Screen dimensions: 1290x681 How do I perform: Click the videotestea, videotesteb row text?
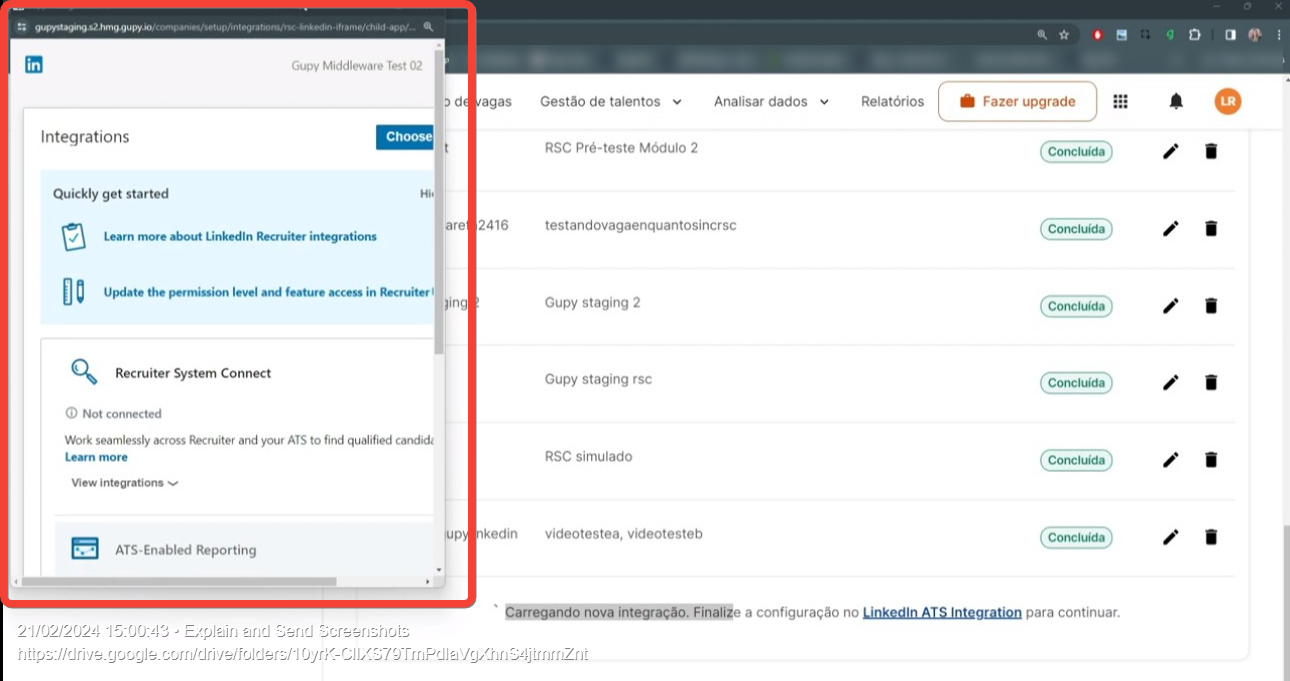(x=624, y=533)
